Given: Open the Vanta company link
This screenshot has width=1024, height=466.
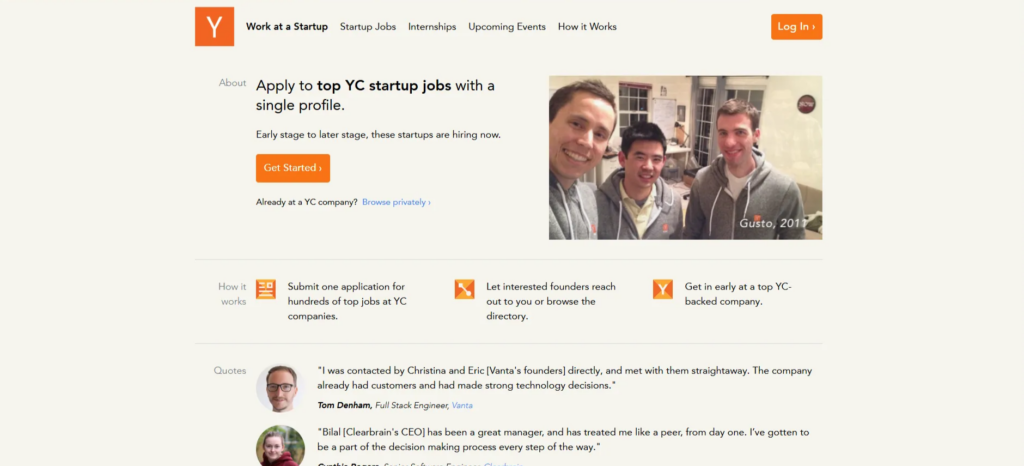Looking at the screenshot, I should pos(462,405).
